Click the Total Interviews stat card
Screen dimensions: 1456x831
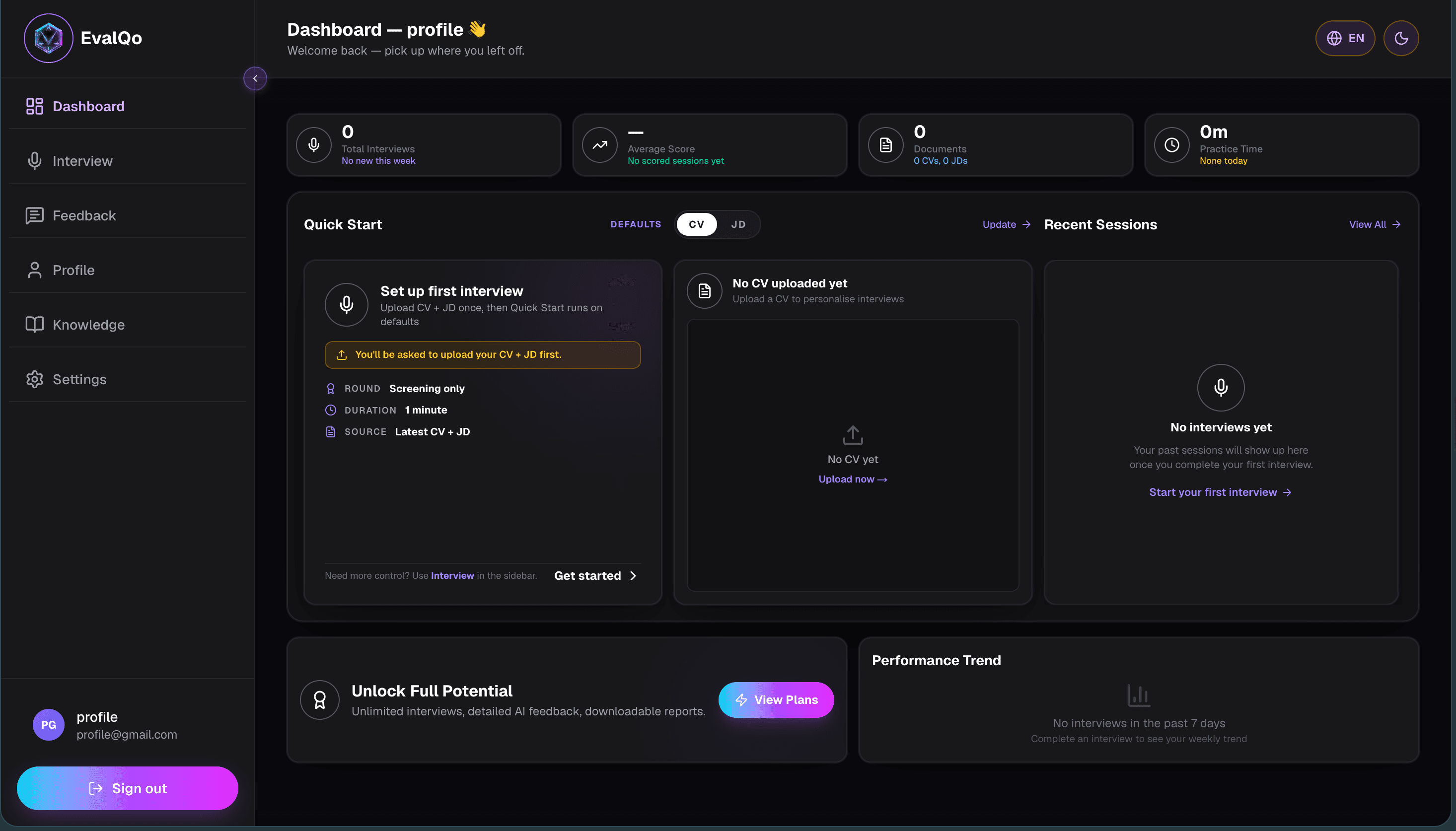tap(424, 145)
